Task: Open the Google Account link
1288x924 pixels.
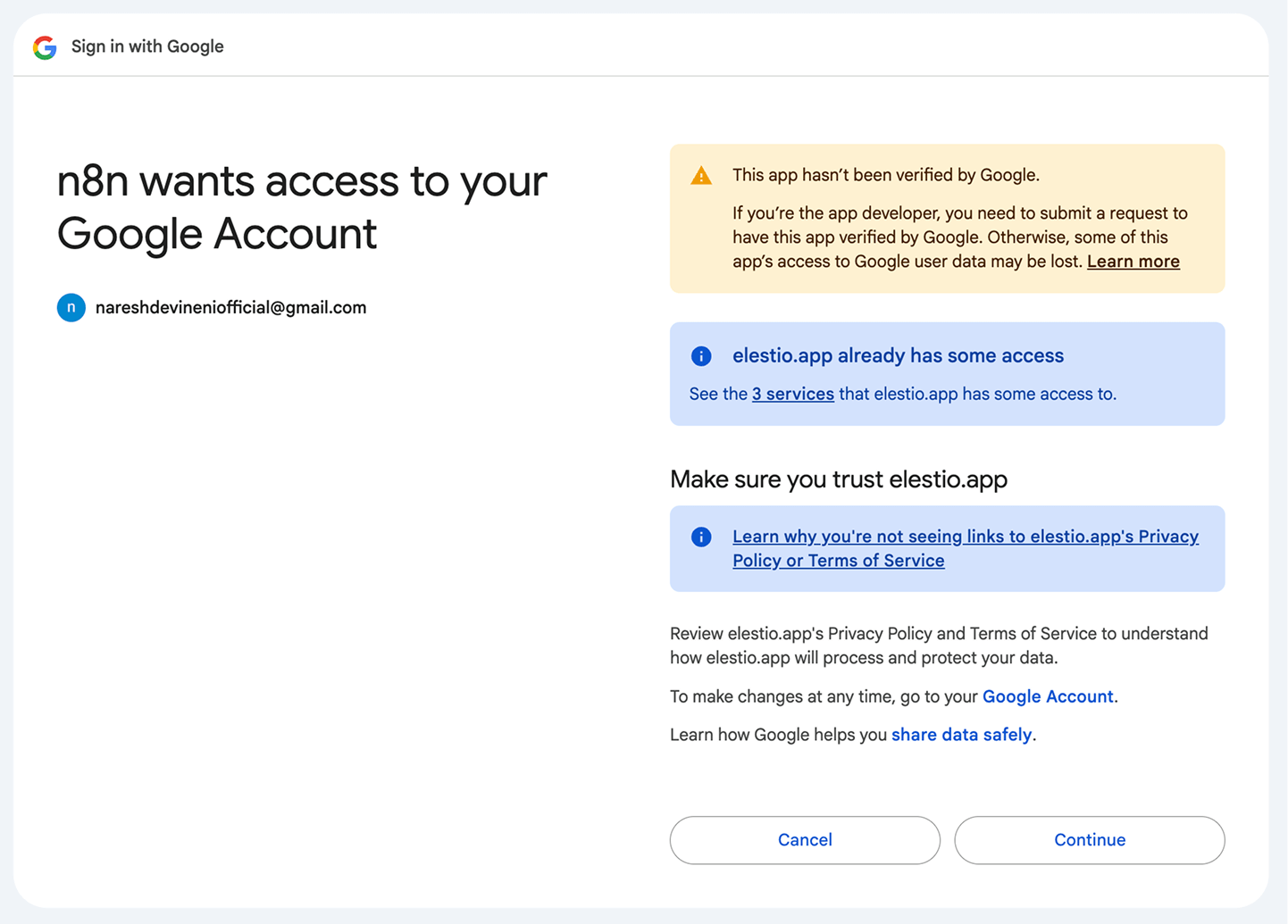Action: tap(1048, 696)
